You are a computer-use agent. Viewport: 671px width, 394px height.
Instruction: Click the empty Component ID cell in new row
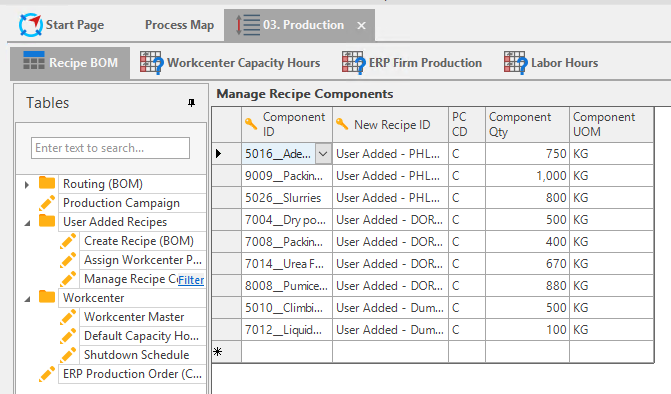[287, 352]
